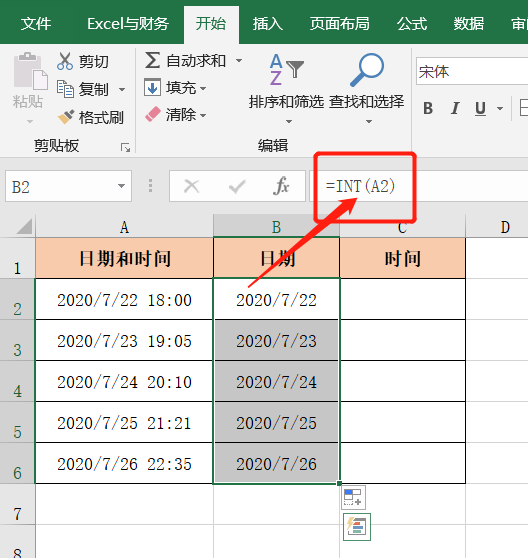528x558 pixels.
Task: Click the Copy icon
Action: (x=65, y=89)
